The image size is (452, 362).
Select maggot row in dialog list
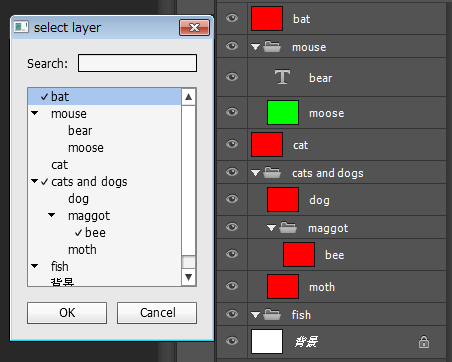click(105, 216)
